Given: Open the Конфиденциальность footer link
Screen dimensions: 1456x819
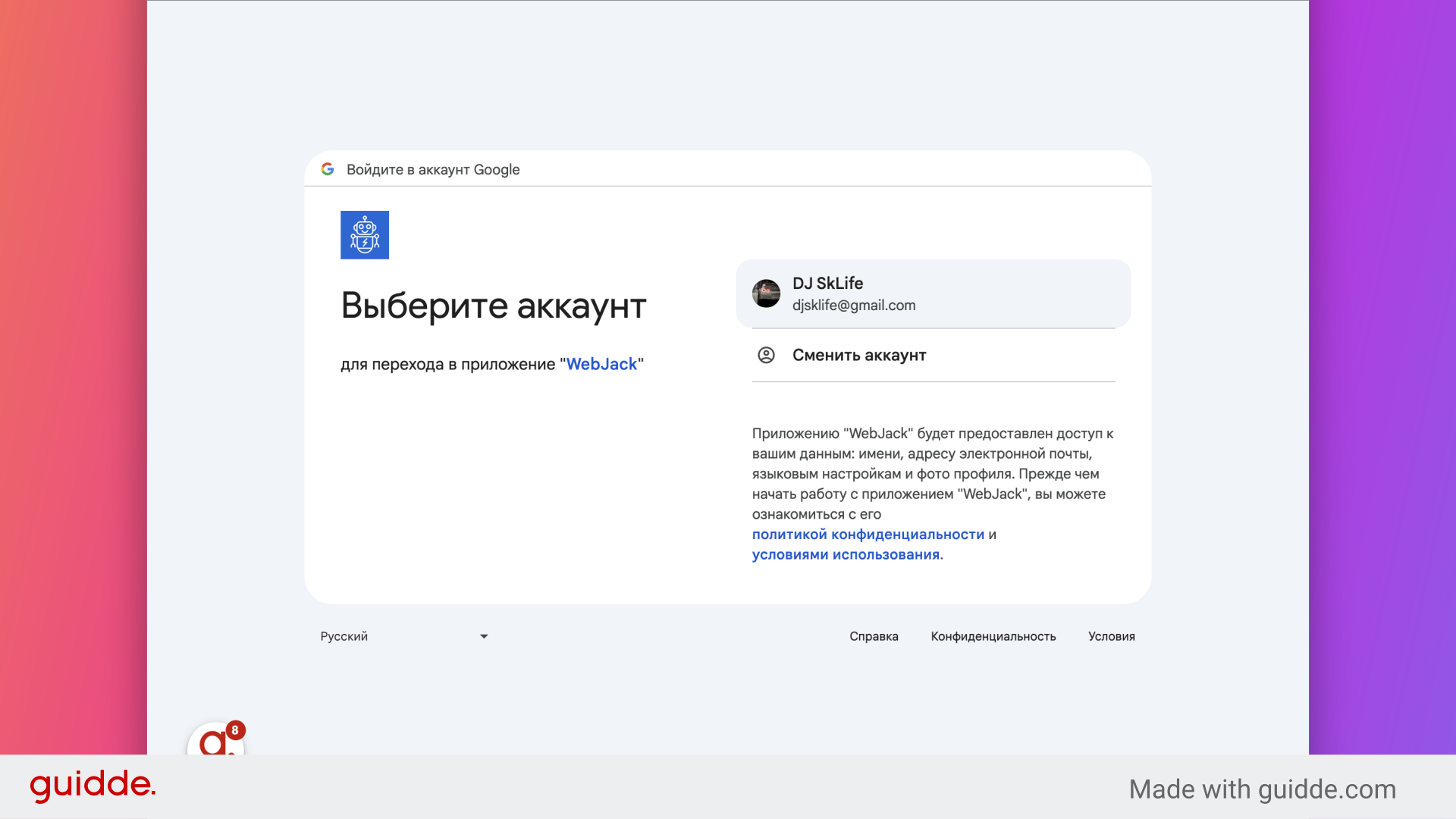Looking at the screenshot, I should 993,636.
